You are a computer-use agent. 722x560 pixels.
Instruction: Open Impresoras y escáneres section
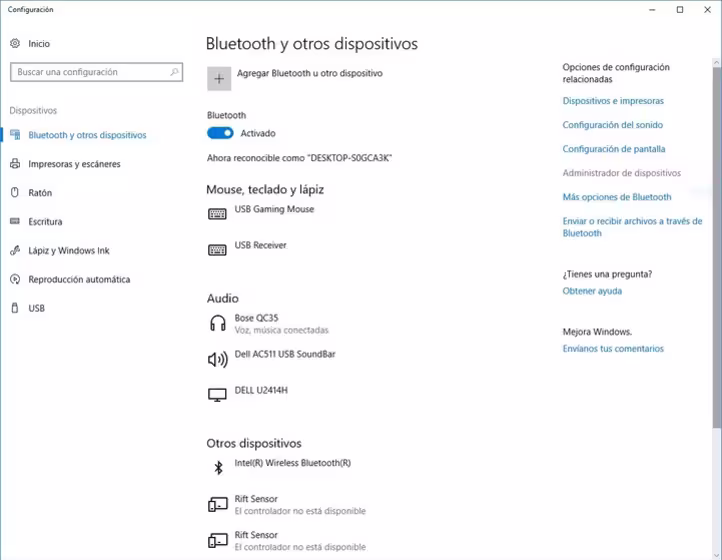pyautogui.click(x=74, y=164)
